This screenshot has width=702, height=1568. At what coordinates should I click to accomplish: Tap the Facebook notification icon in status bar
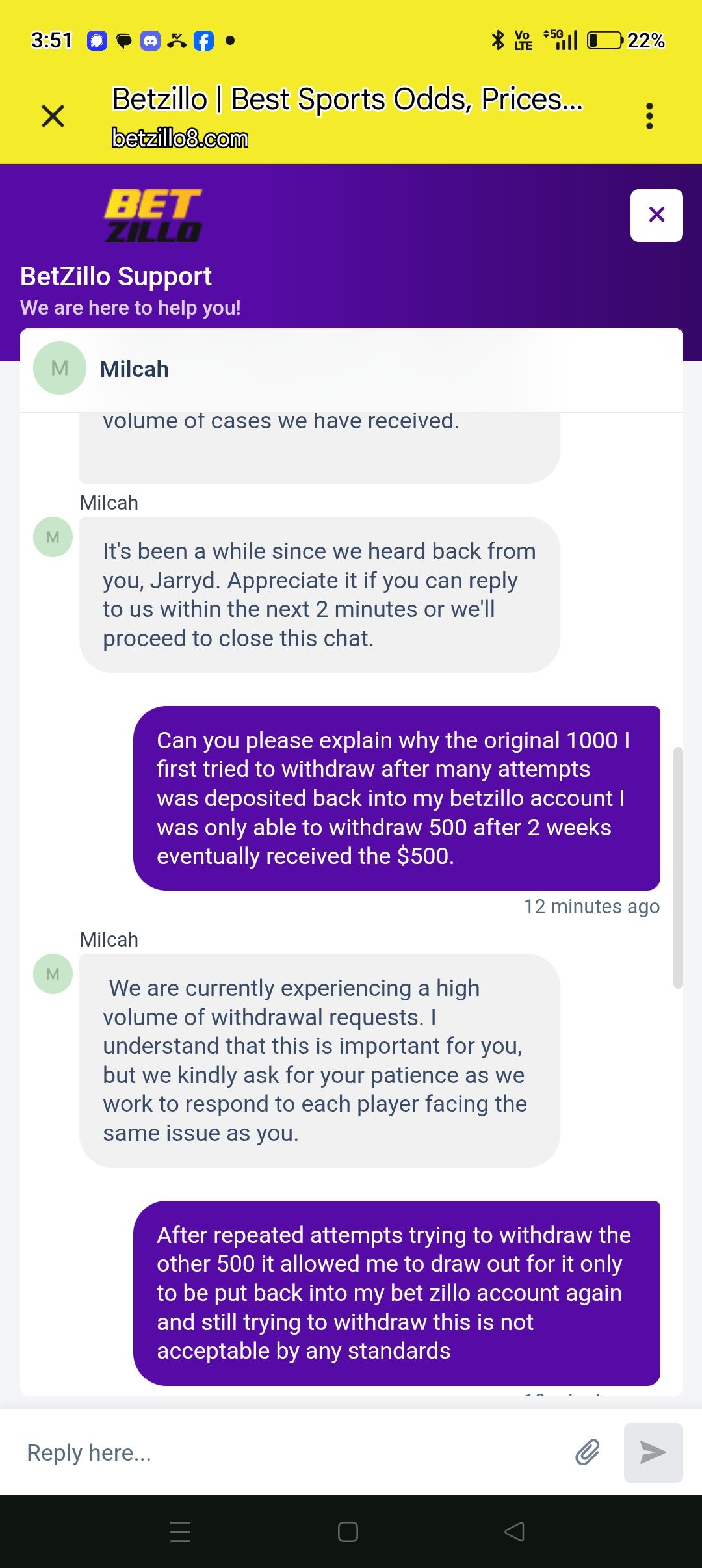[x=203, y=41]
